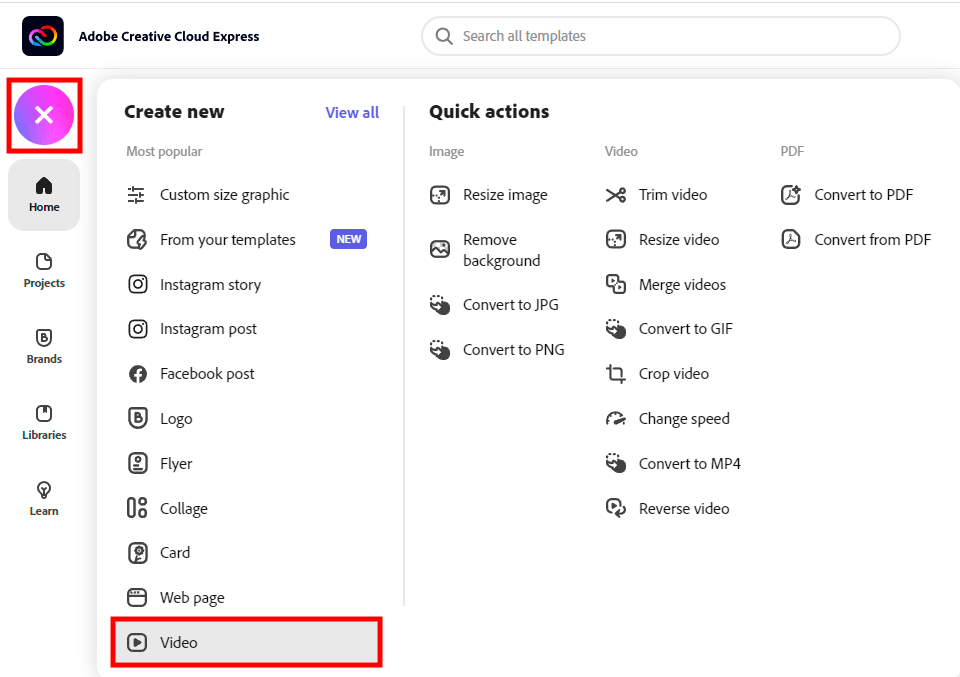960x677 pixels.
Task: Click the Instagram post icon
Action: (x=138, y=329)
